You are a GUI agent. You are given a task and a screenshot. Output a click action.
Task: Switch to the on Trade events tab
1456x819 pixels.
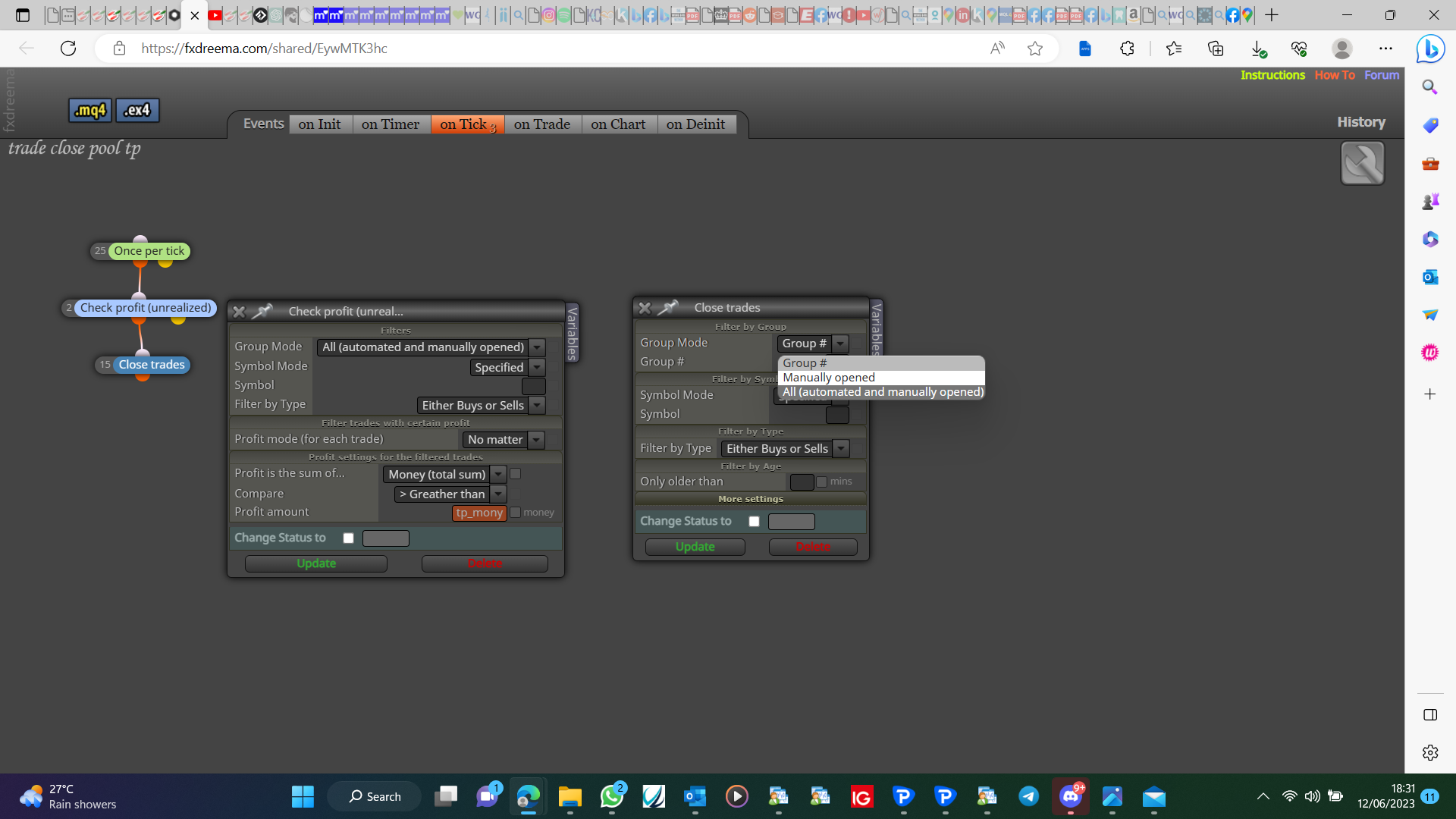pos(542,124)
